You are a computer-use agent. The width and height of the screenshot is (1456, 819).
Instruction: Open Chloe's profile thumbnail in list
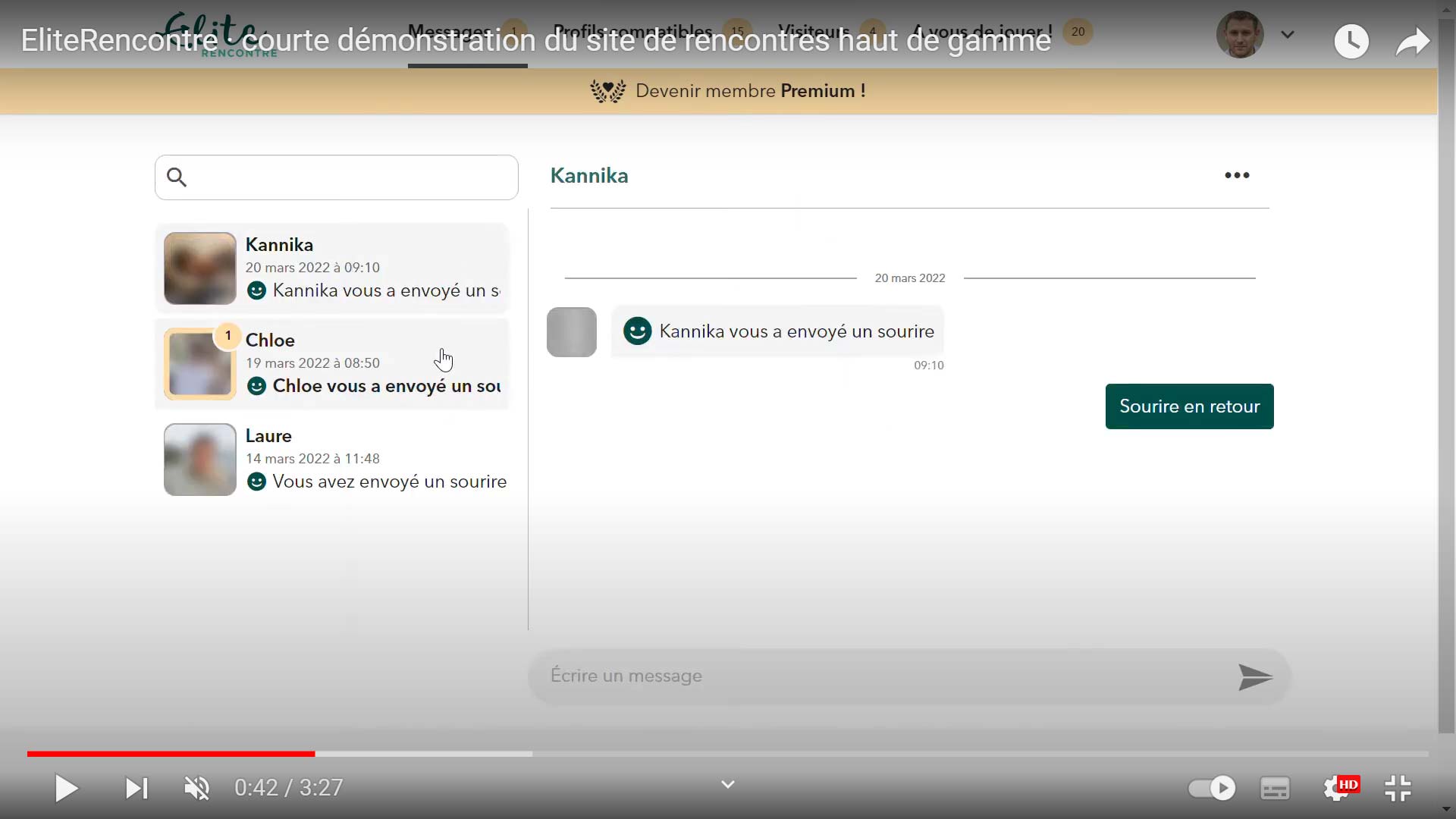(x=200, y=364)
